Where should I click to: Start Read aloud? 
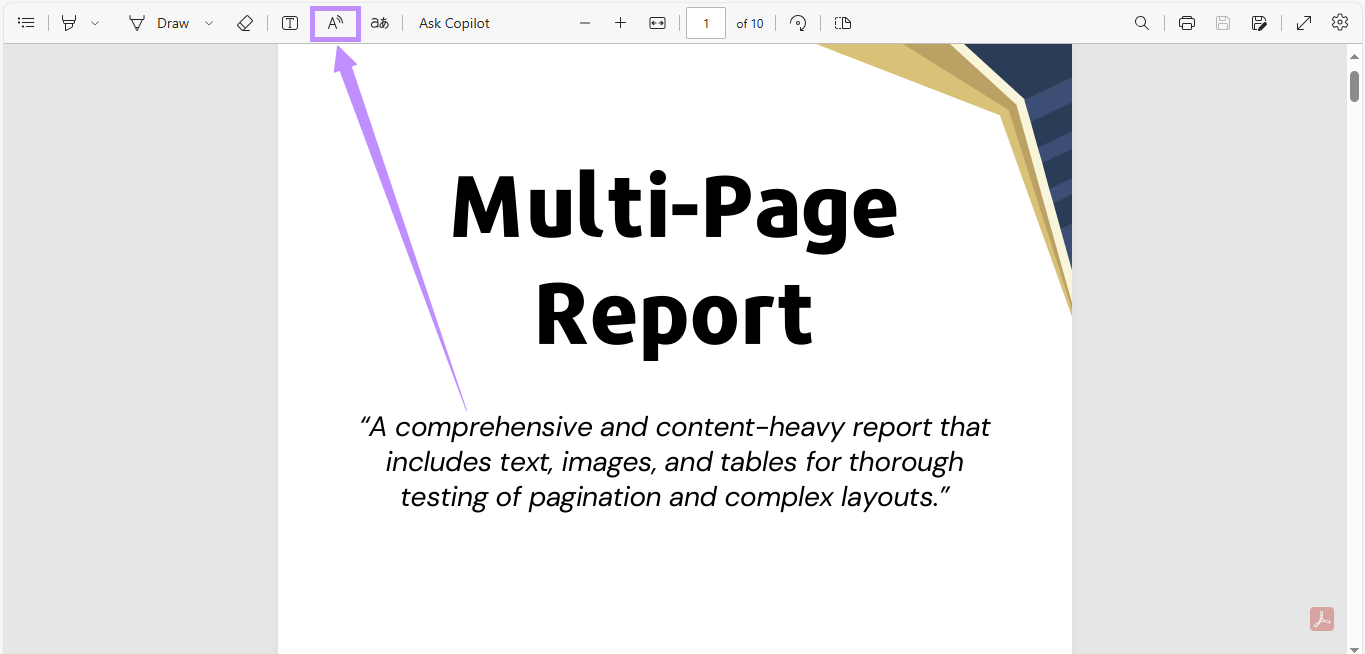[x=335, y=23]
